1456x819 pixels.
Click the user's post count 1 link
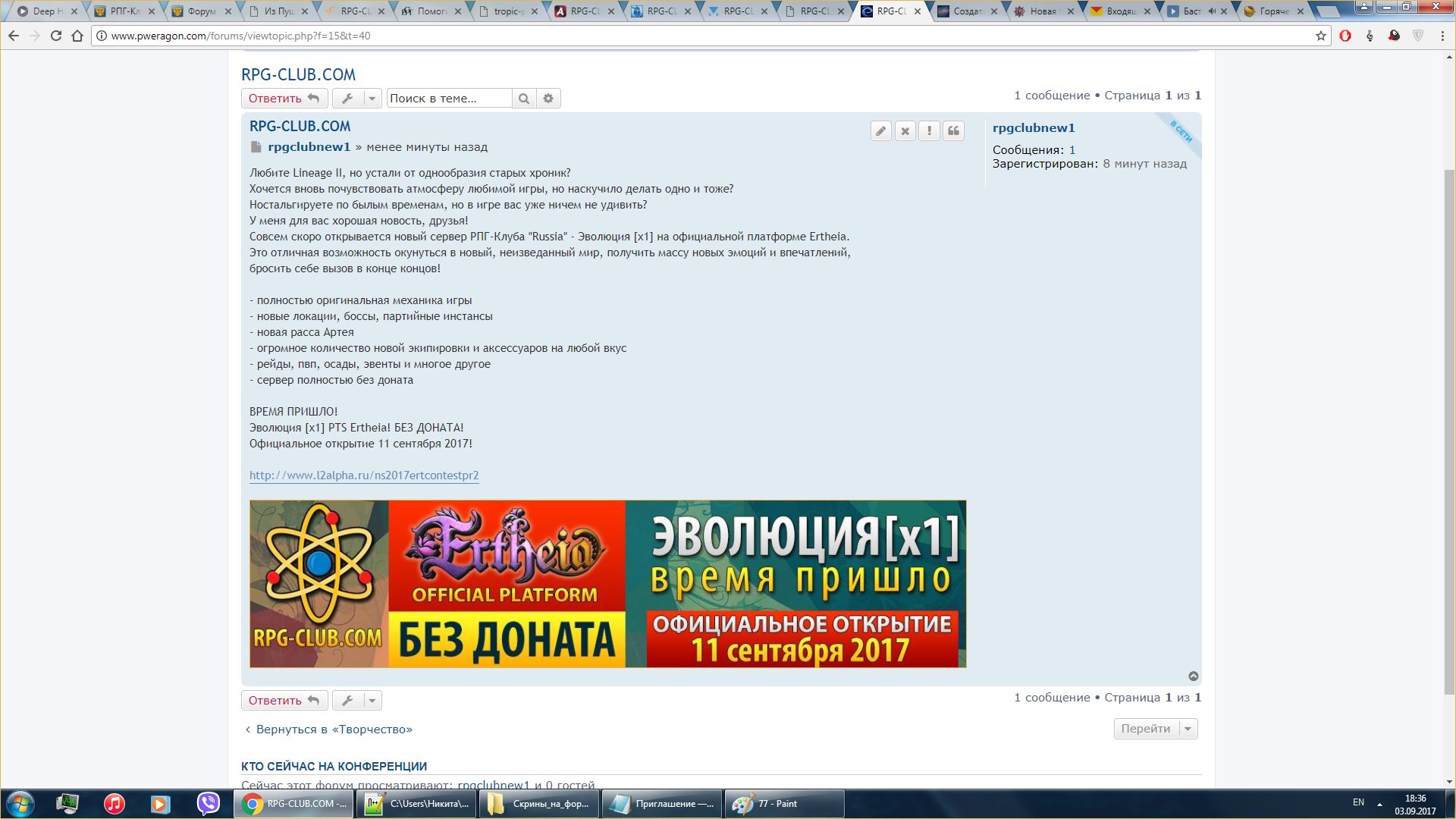1072,150
